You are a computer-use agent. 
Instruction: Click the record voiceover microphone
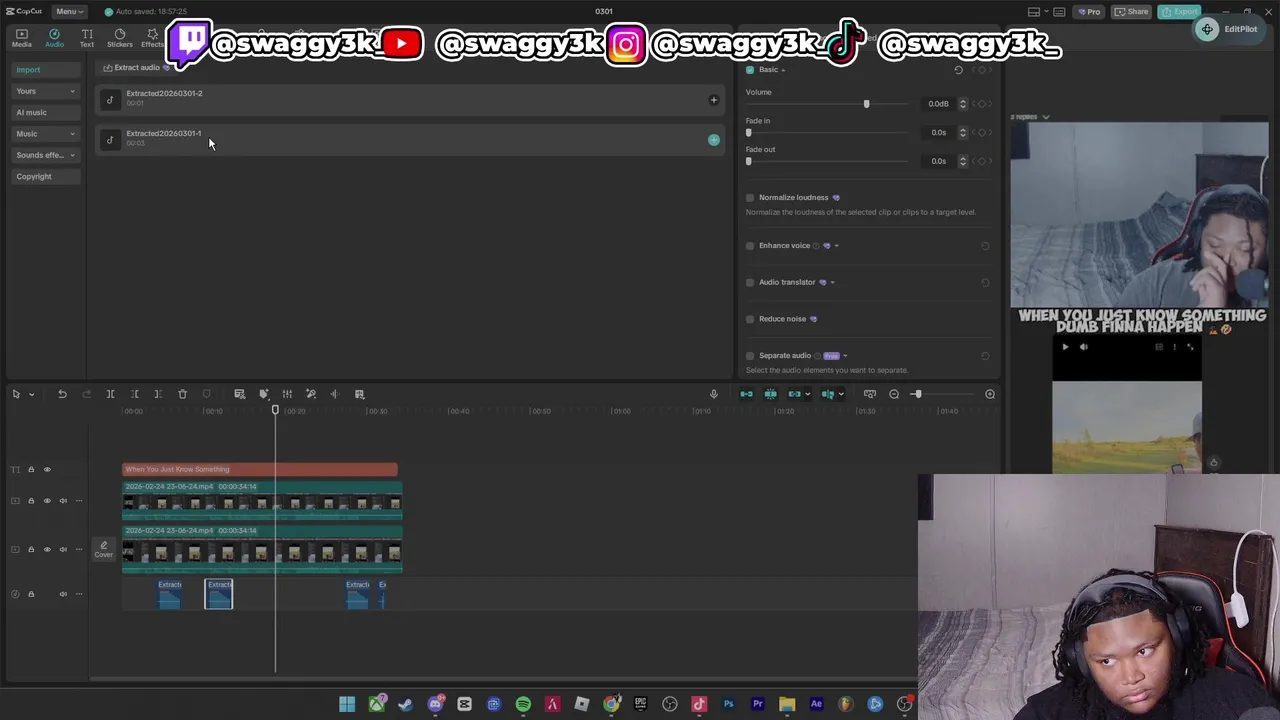click(713, 394)
